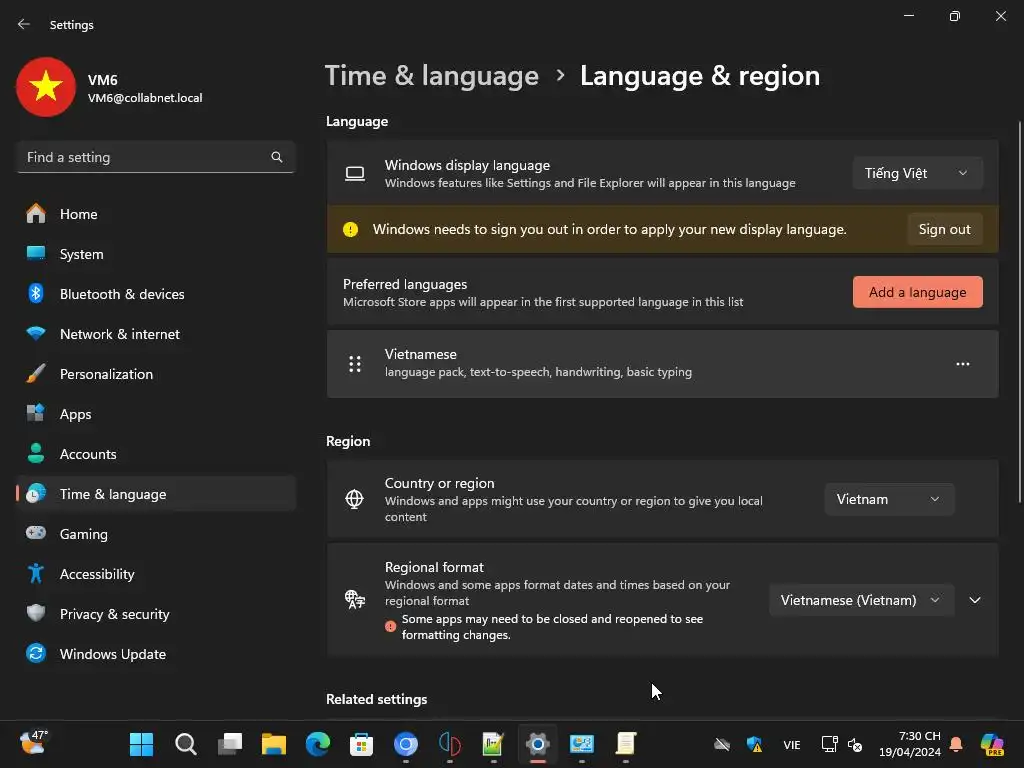Click the Regional format language icon
The image size is (1024, 768).
click(355, 600)
